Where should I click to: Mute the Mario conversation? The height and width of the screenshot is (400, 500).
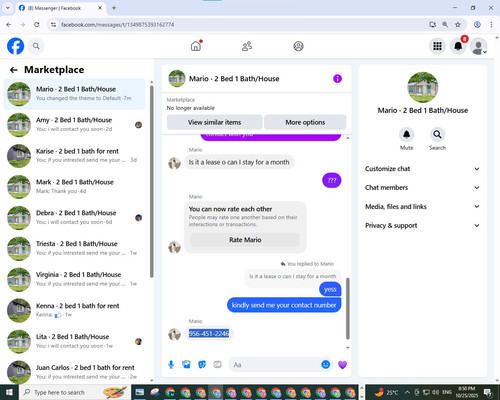406,134
